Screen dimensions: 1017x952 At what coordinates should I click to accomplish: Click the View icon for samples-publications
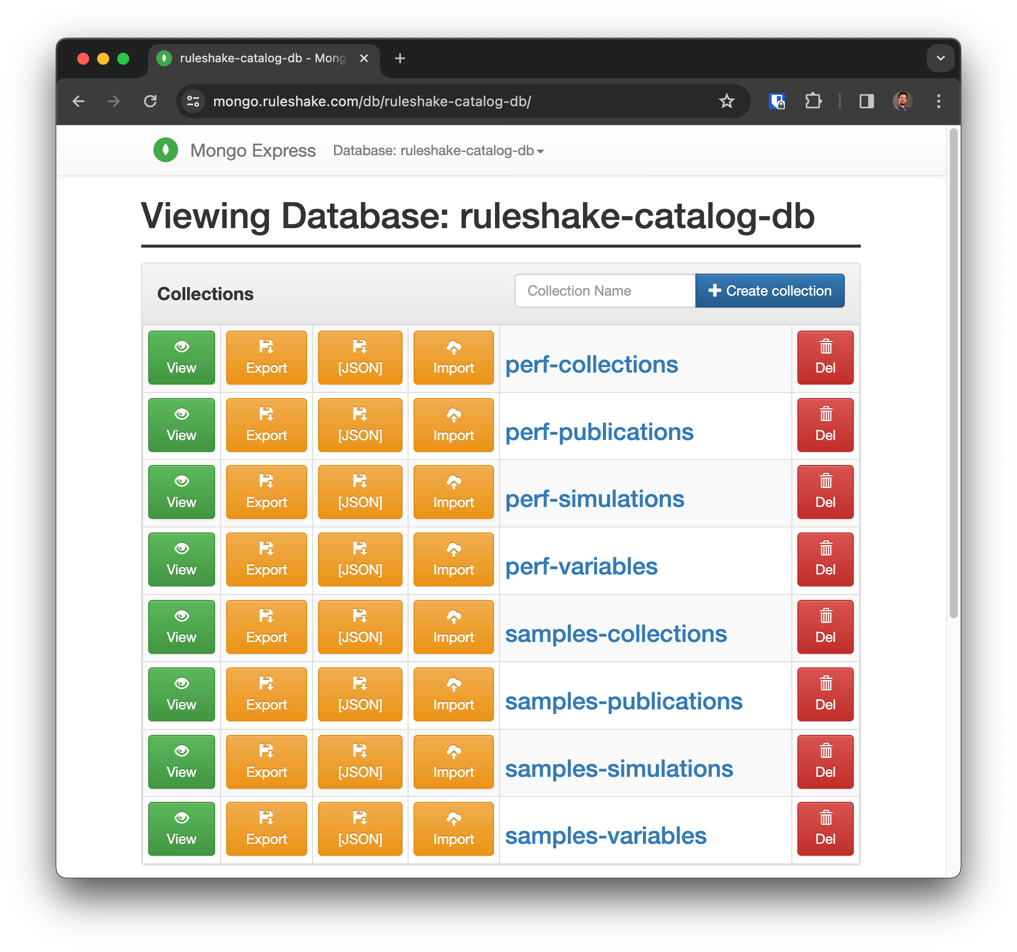(x=181, y=686)
